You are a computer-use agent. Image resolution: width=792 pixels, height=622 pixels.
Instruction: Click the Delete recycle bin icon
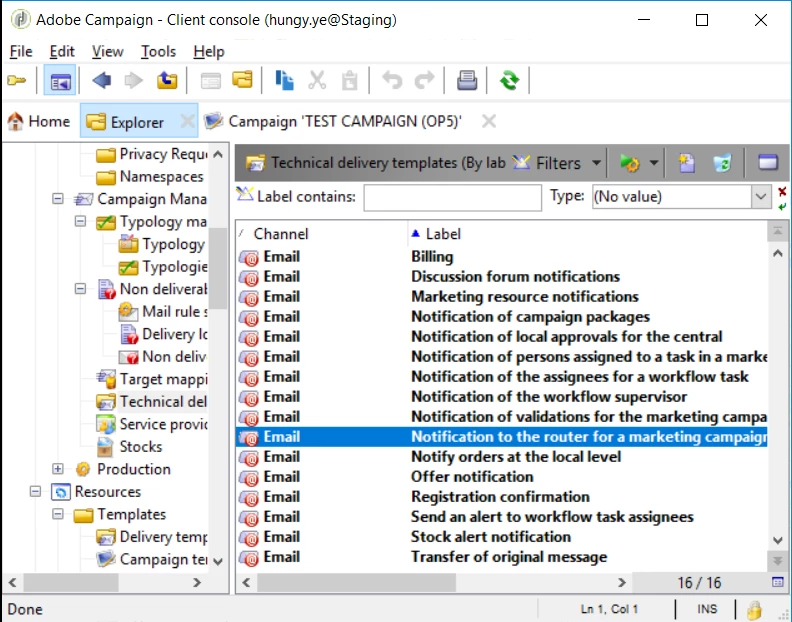(722, 163)
